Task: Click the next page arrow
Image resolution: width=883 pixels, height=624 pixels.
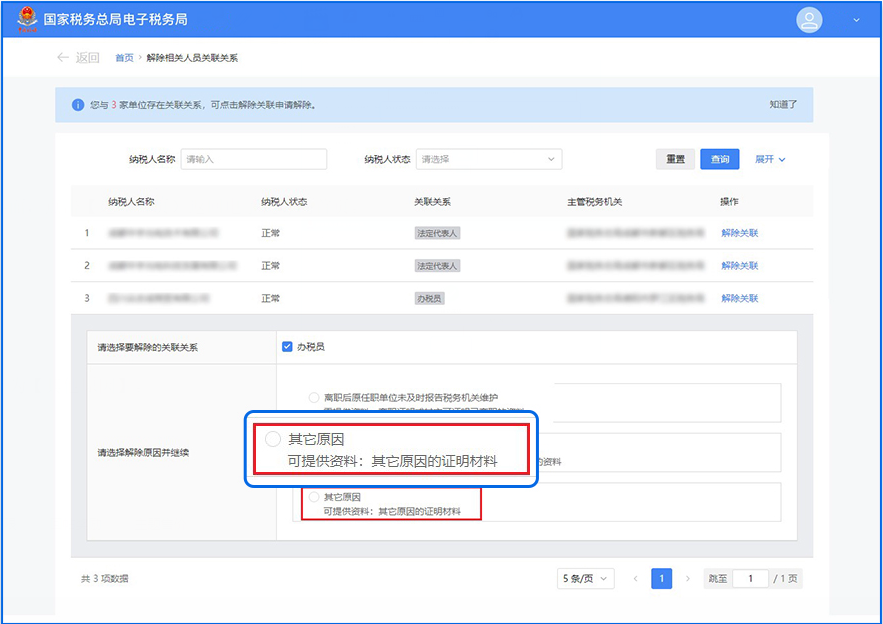Action: pyautogui.click(x=688, y=578)
